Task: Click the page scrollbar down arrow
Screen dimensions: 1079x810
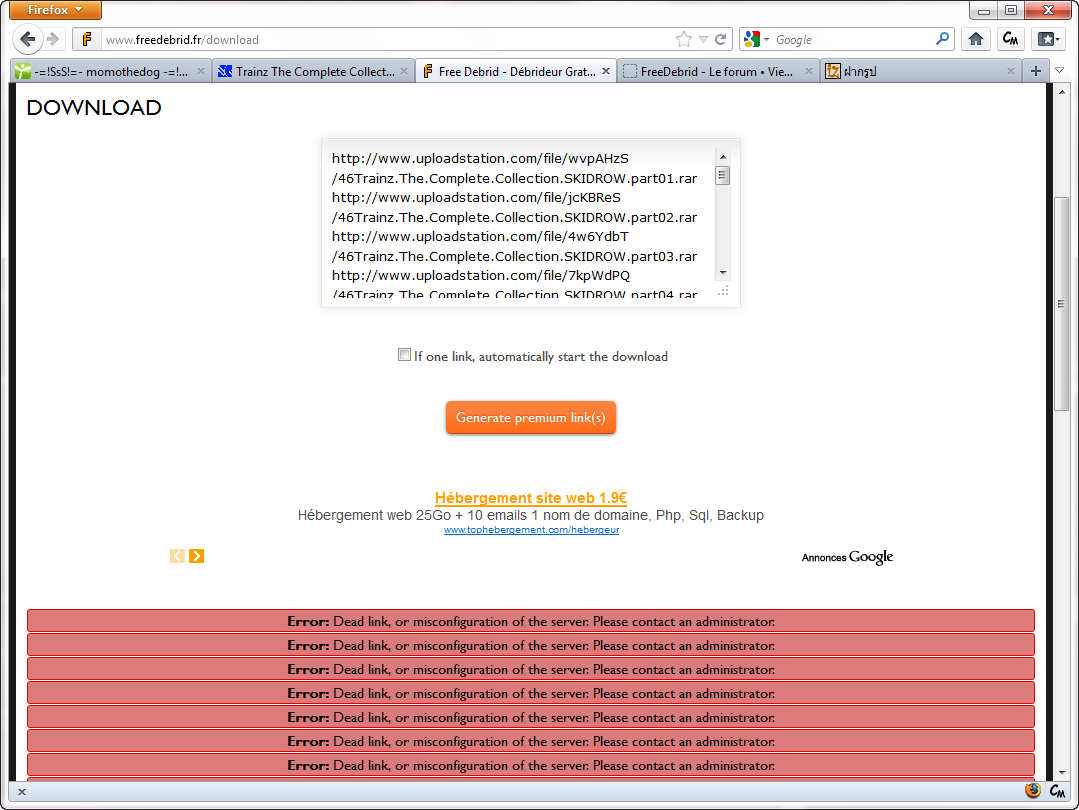Action: click(x=1062, y=773)
